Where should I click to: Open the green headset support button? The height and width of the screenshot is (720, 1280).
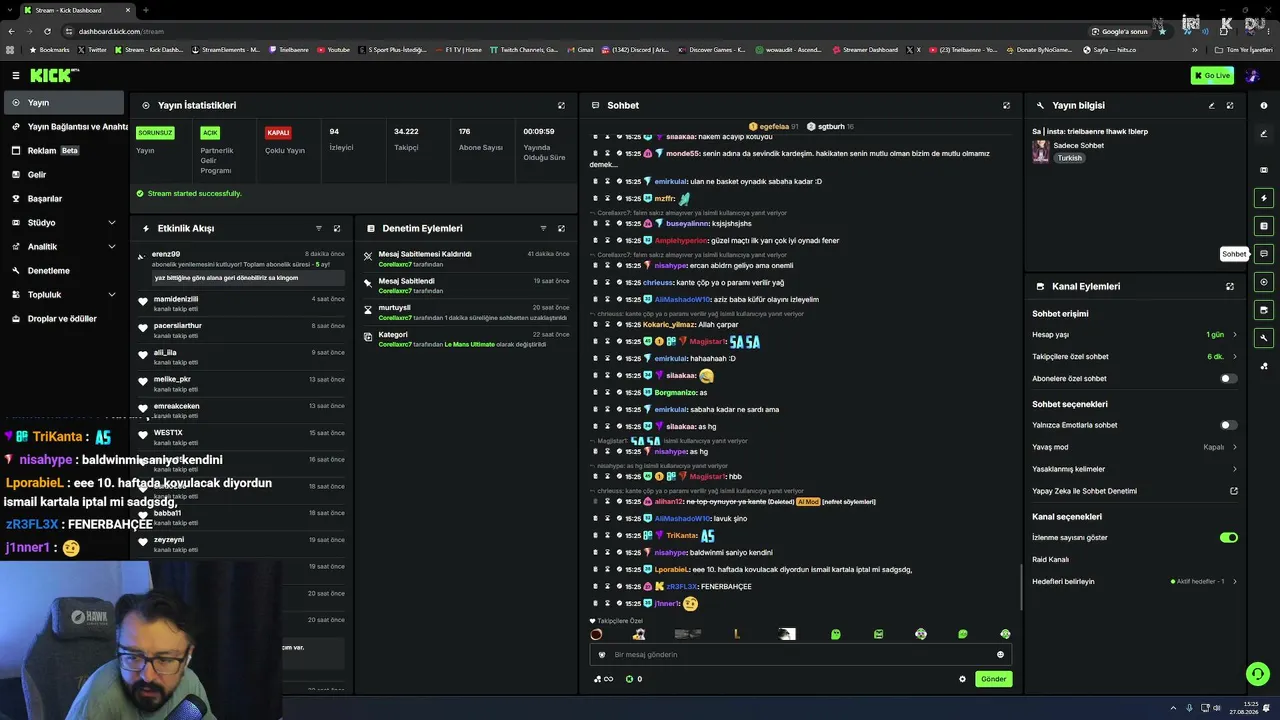pyautogui.click(x=1258, y=674)
